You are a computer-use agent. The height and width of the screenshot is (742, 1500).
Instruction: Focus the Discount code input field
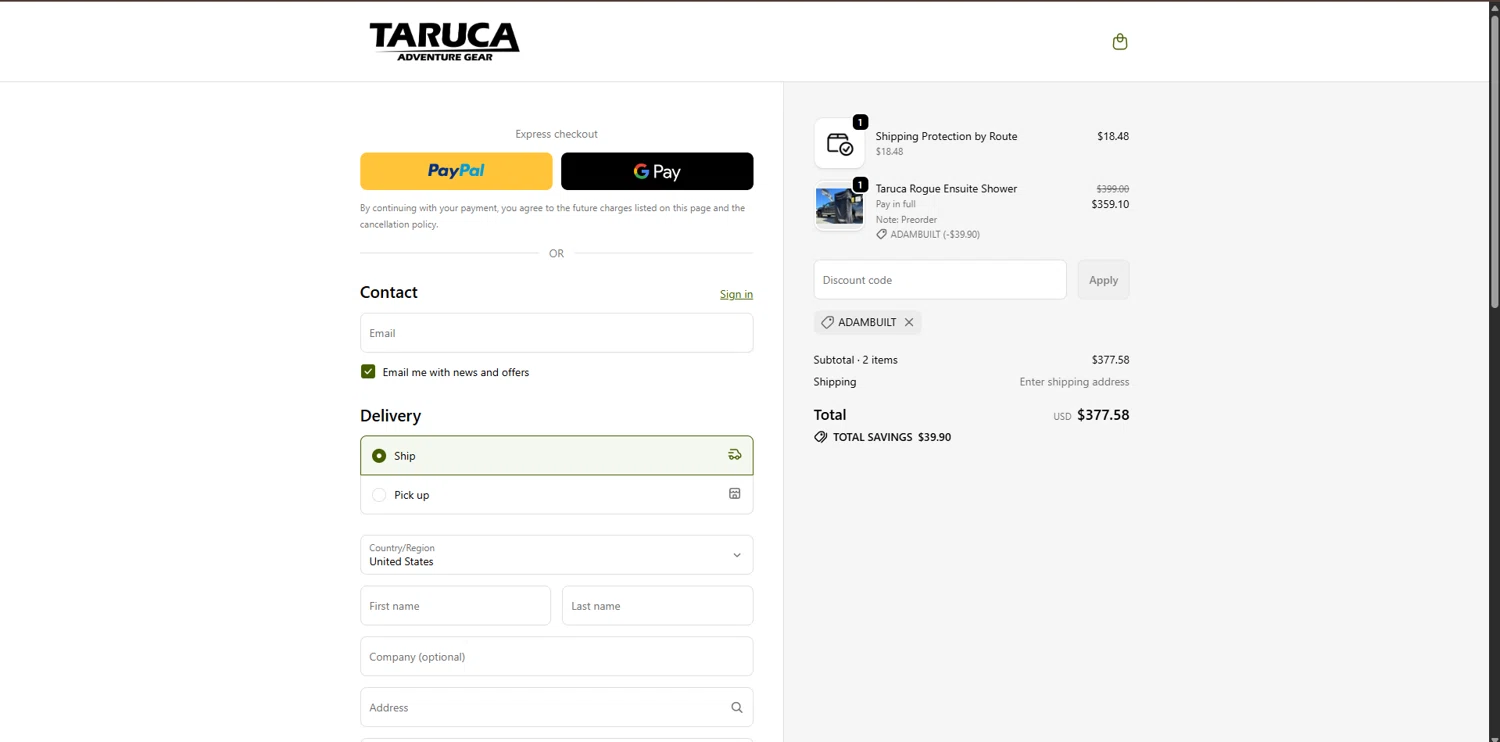pyautogui.click(x=940, y=280)
